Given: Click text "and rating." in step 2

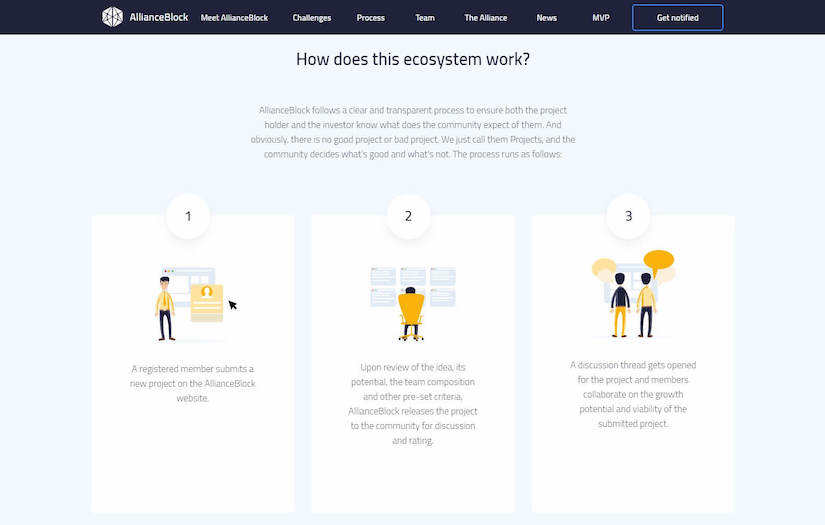Looking at the screenshot, I should 412,441.
